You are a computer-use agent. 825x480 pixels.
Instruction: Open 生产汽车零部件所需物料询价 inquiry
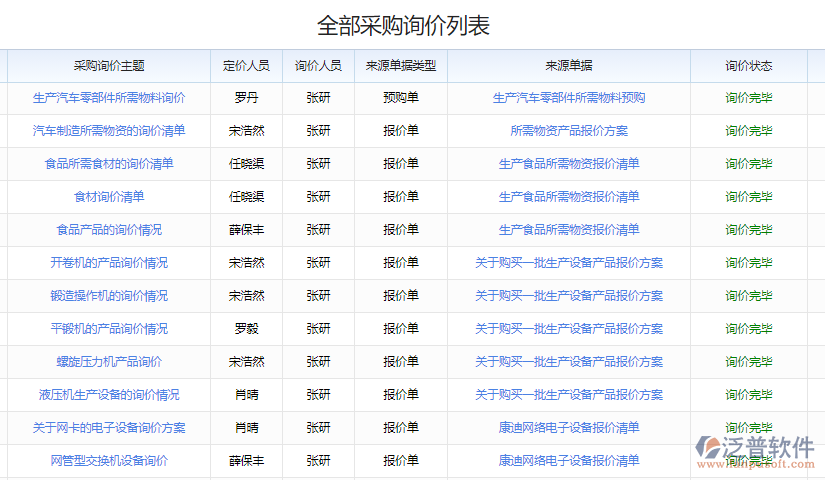click(x=109, y=98)
